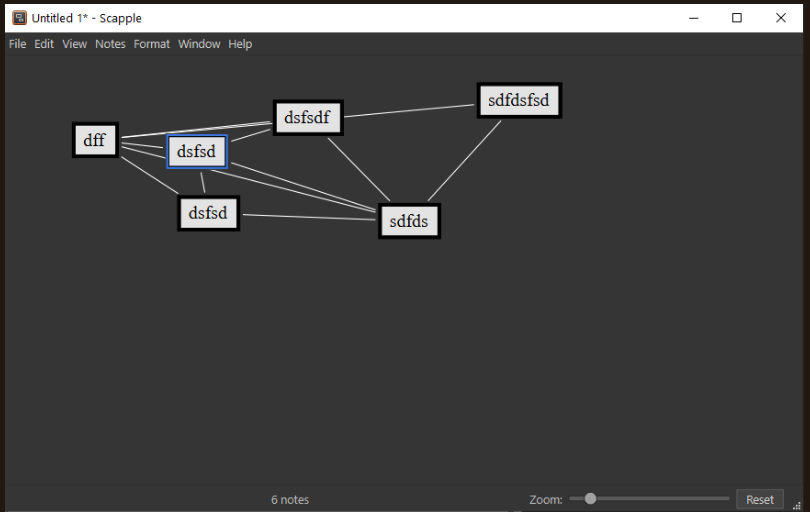Open the File menu
The image size is (810, 512).
click(18, 44)
